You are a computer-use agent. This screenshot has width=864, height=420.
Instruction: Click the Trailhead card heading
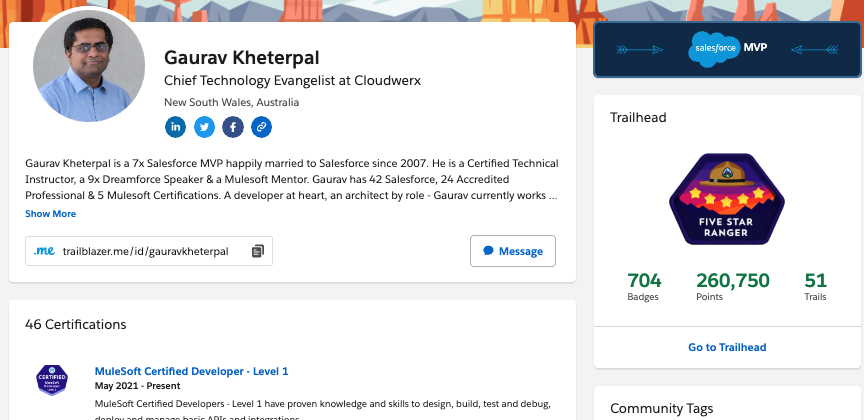point(638,117)
